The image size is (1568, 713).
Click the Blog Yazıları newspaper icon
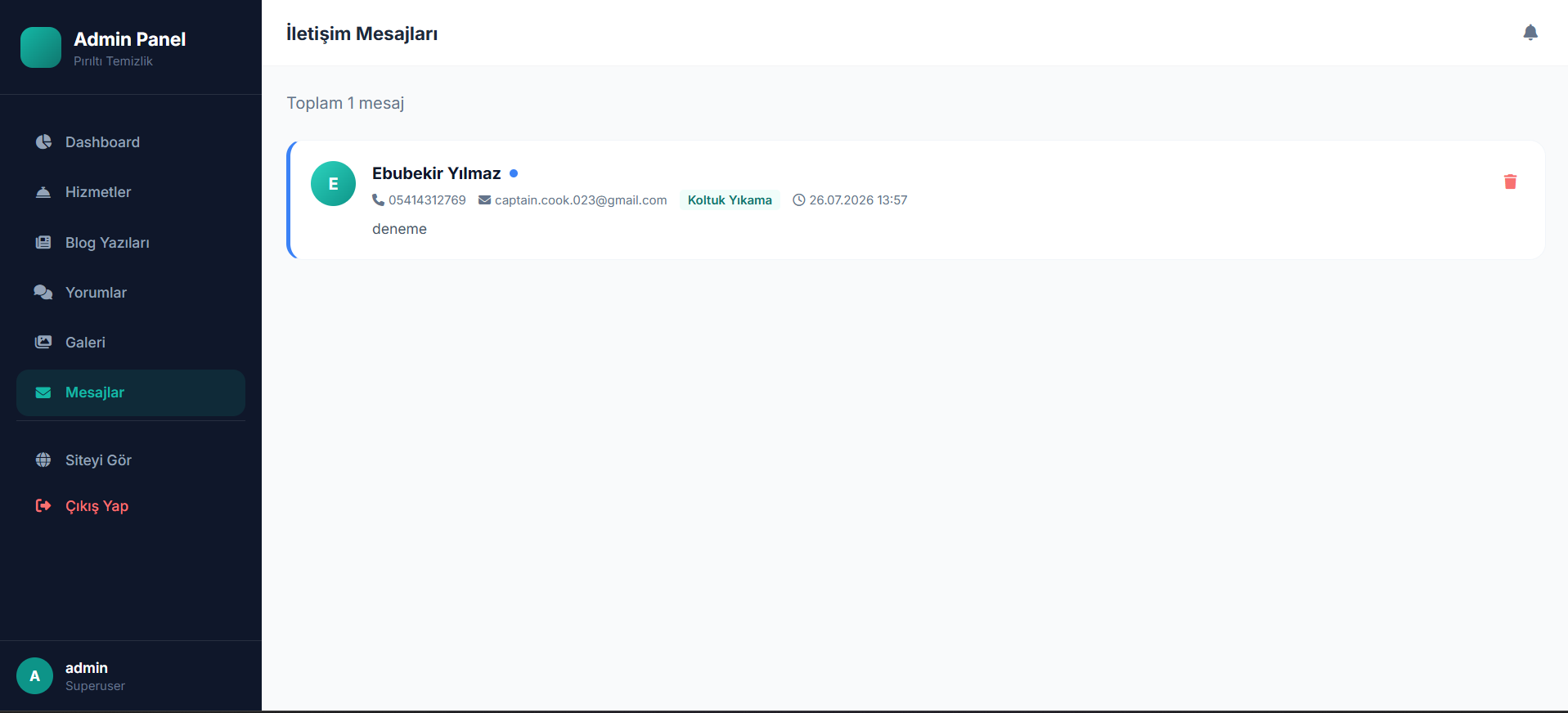point(43,242)
